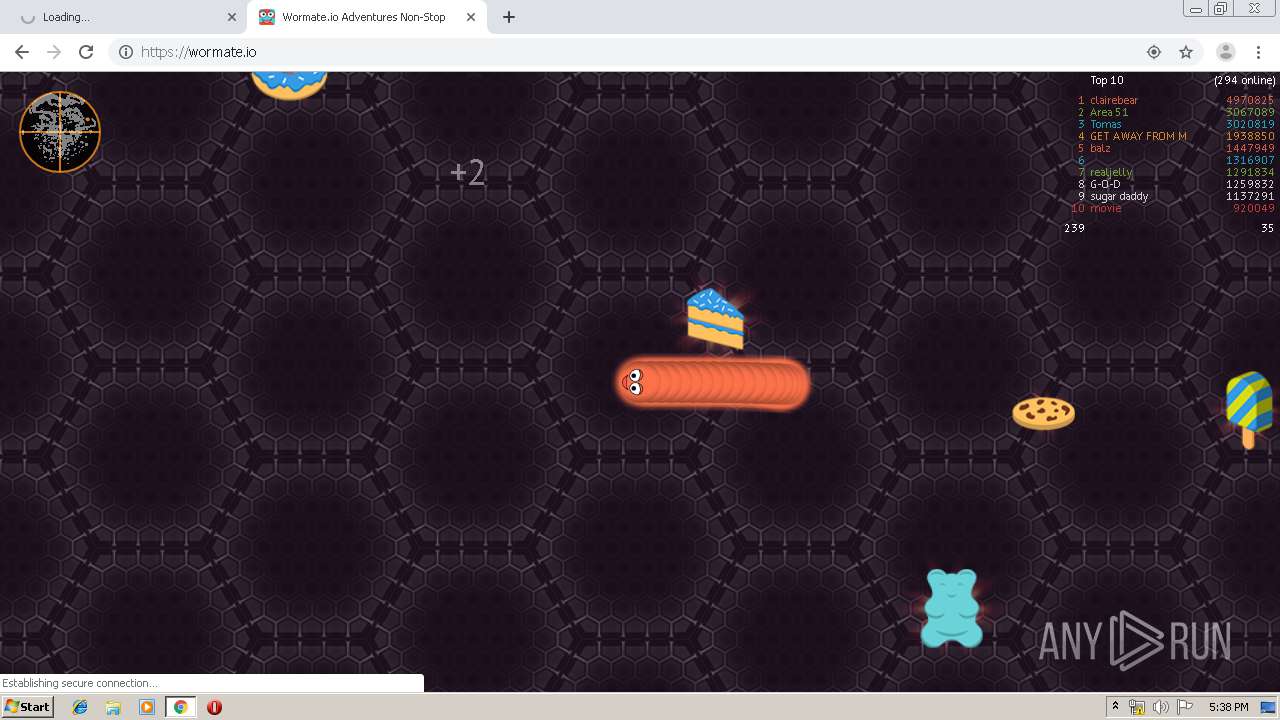1280x720 pixels.
Task: Click the location access icon in address bar
Action: (x=1154, y=52)
